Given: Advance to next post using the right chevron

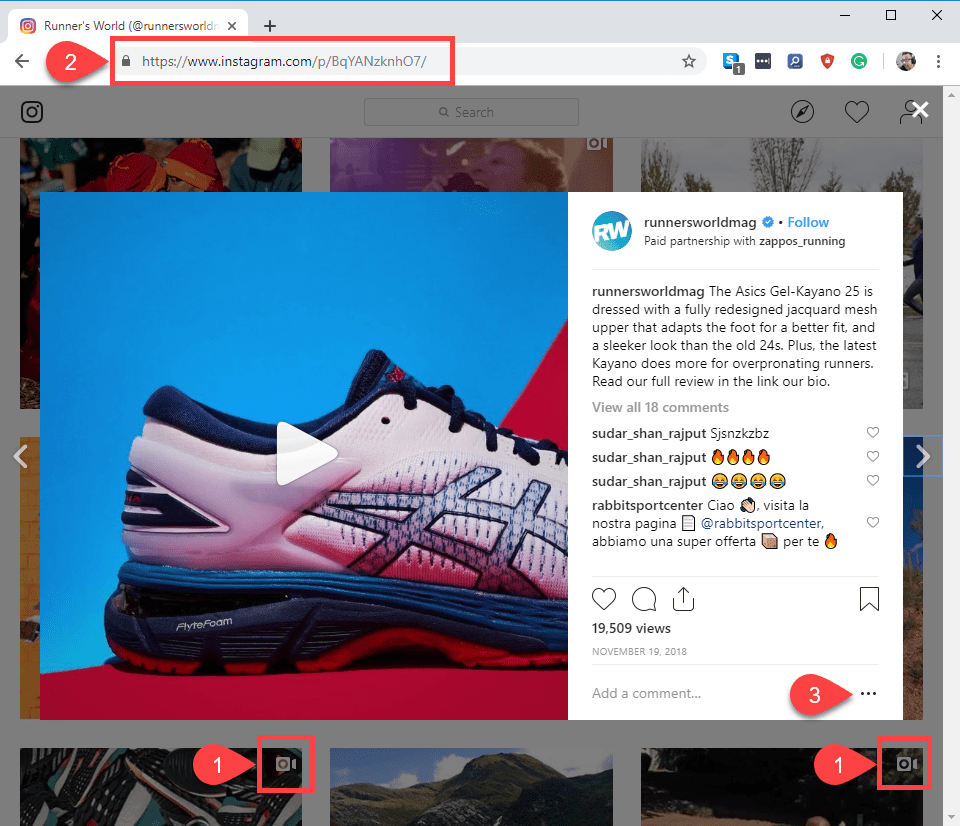Looking at the screenshot, I should tap(922, 455).
